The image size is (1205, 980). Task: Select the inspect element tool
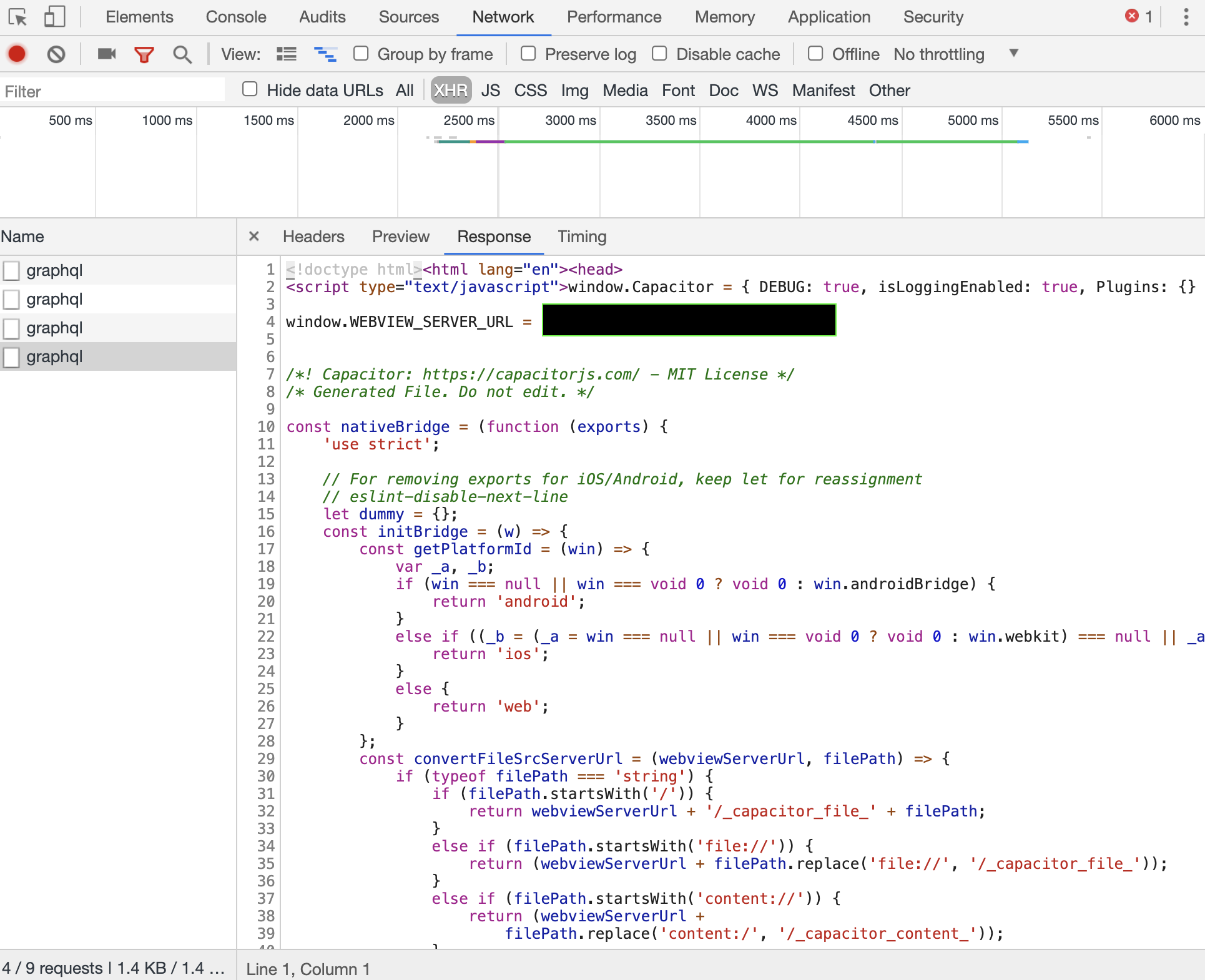[x=18, y=17]
